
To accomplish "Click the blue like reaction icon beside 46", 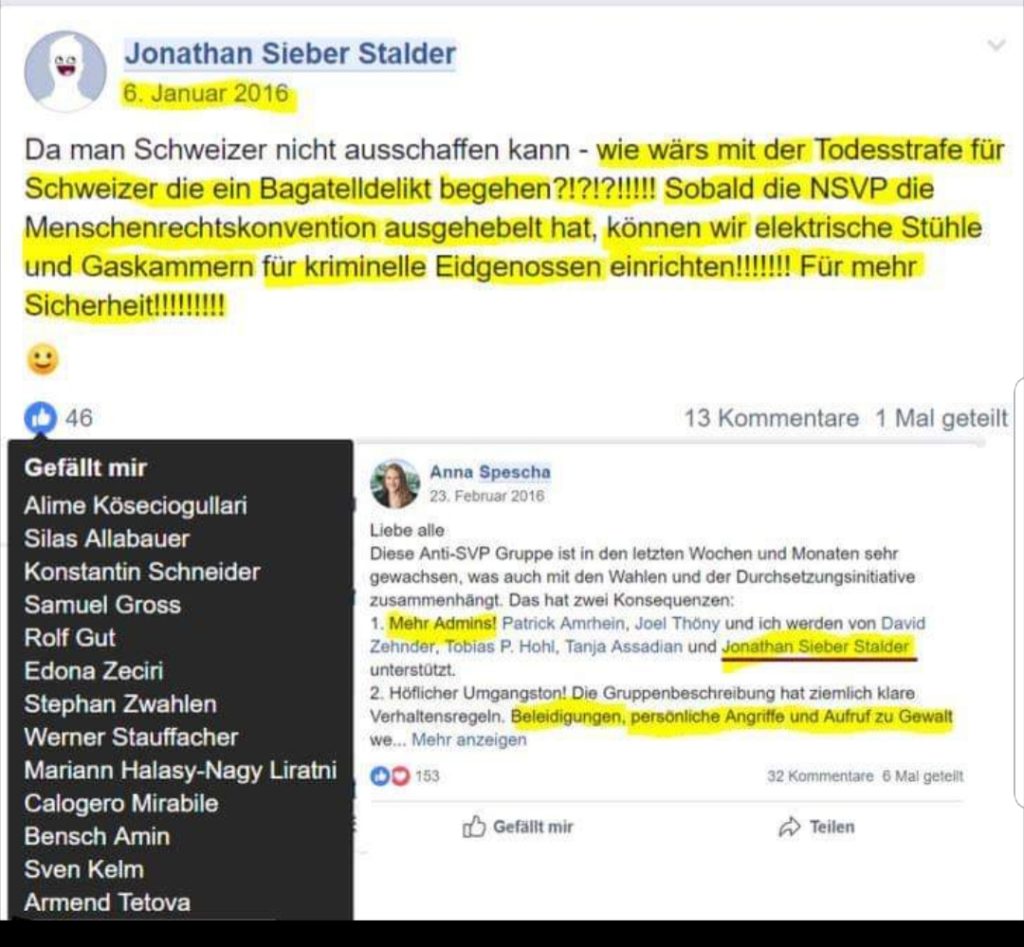I will tap(40, 417).
